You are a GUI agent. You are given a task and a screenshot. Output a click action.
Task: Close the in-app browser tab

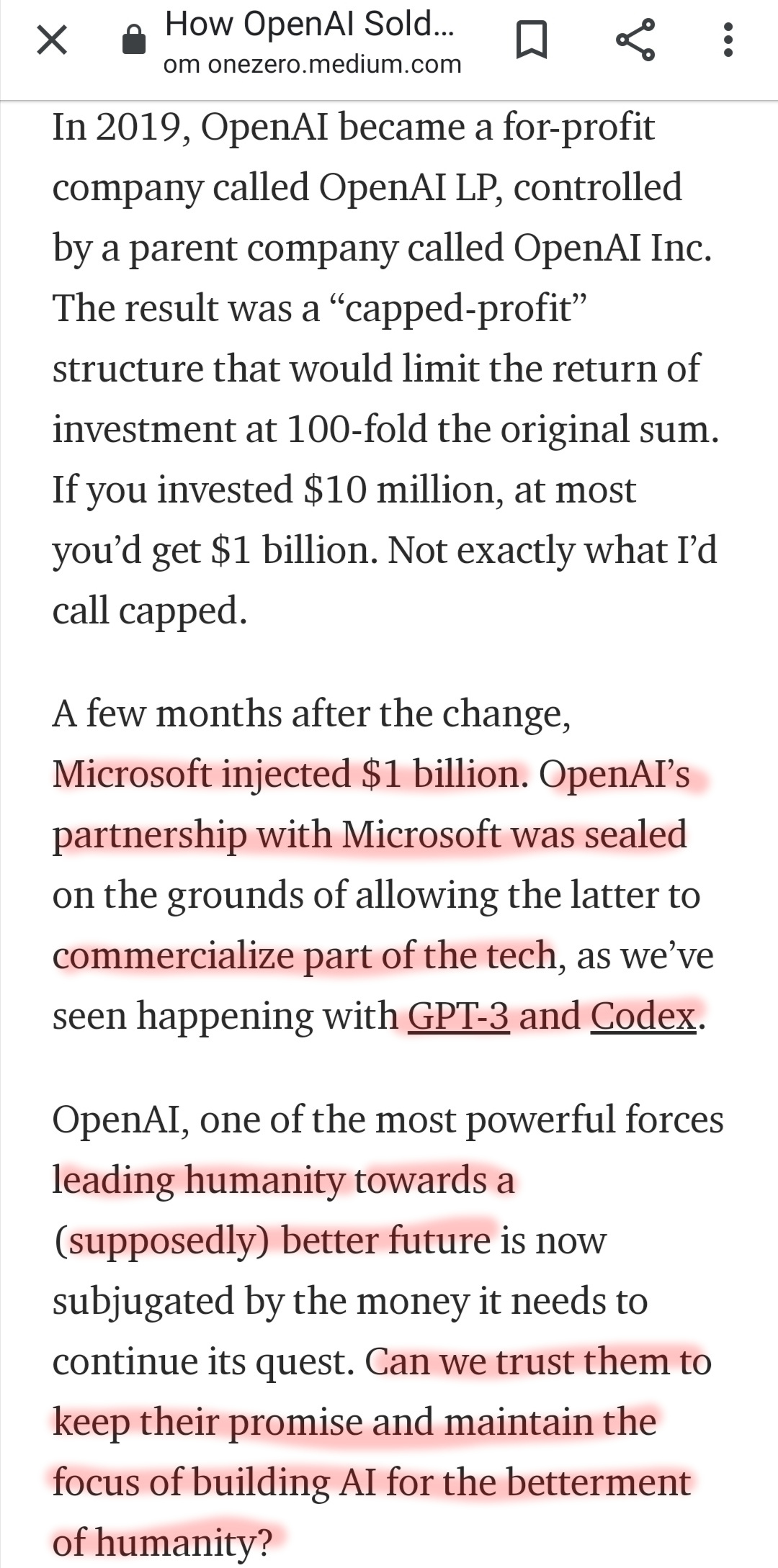pyautogui.click(x=52, y=40)
